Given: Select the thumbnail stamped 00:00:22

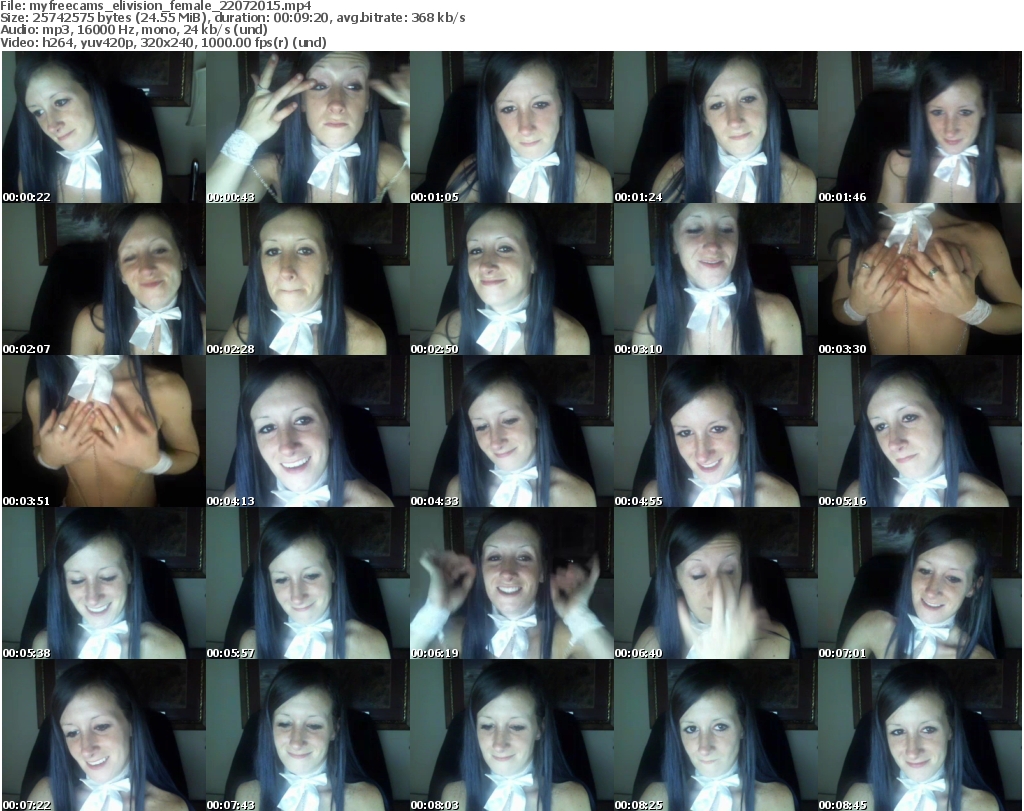Looking at the screenshot, I should 104,127.
